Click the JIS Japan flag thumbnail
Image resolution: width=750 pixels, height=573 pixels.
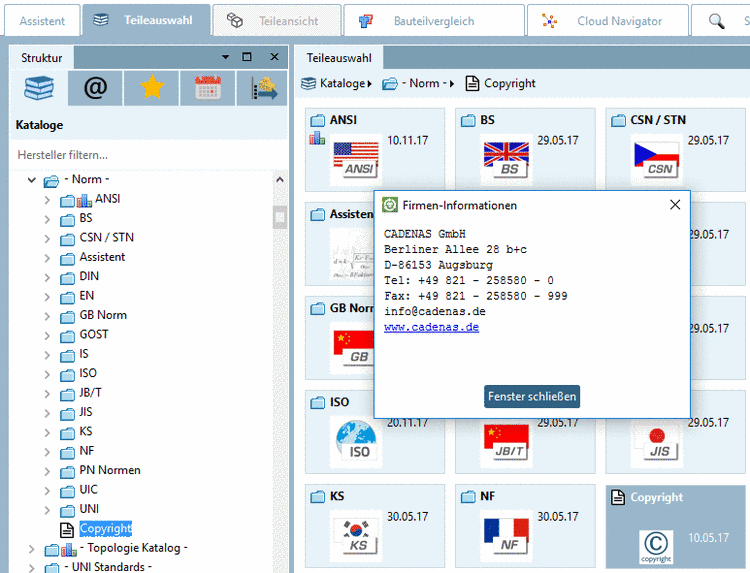[656, 442]
